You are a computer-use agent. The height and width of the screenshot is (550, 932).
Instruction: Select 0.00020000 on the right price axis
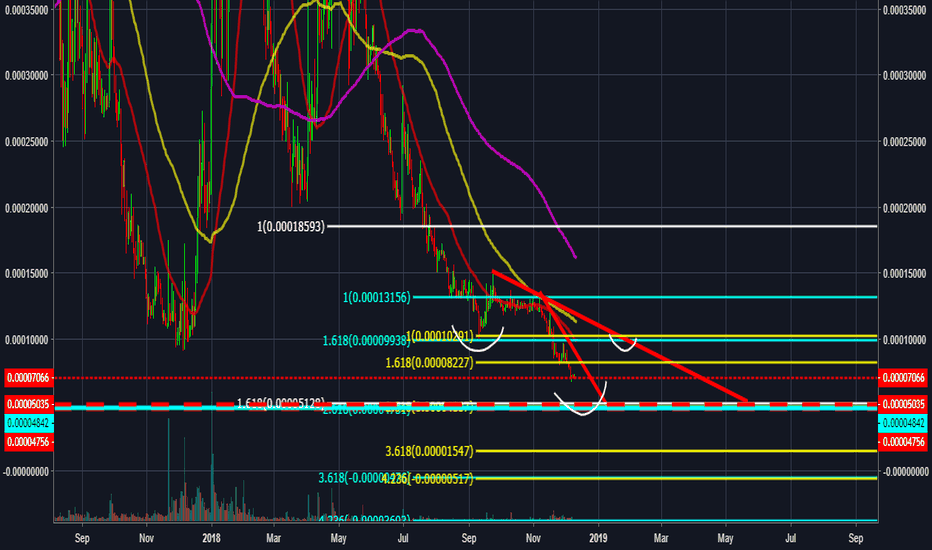[x=904, y=208]
